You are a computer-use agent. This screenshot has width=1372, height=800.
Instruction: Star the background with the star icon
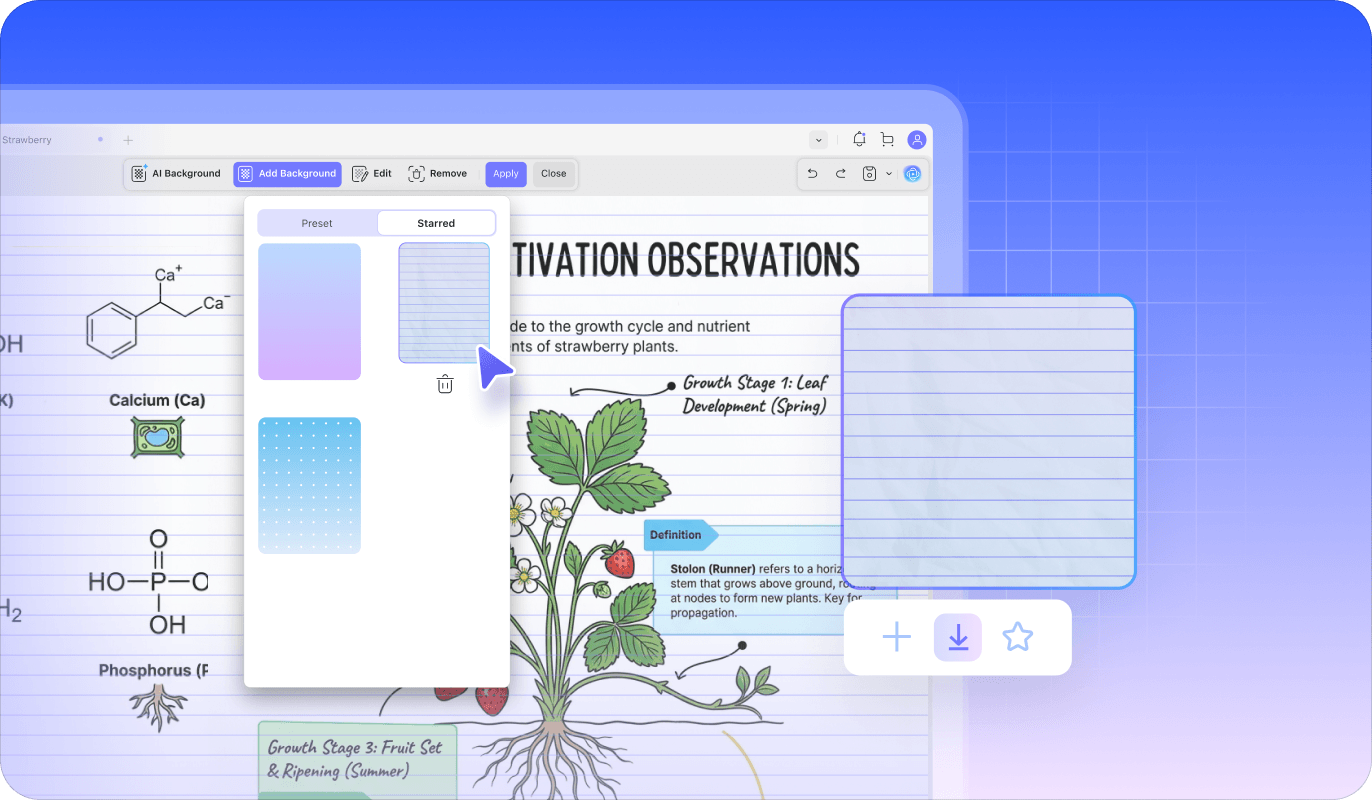click(1018, 637)
